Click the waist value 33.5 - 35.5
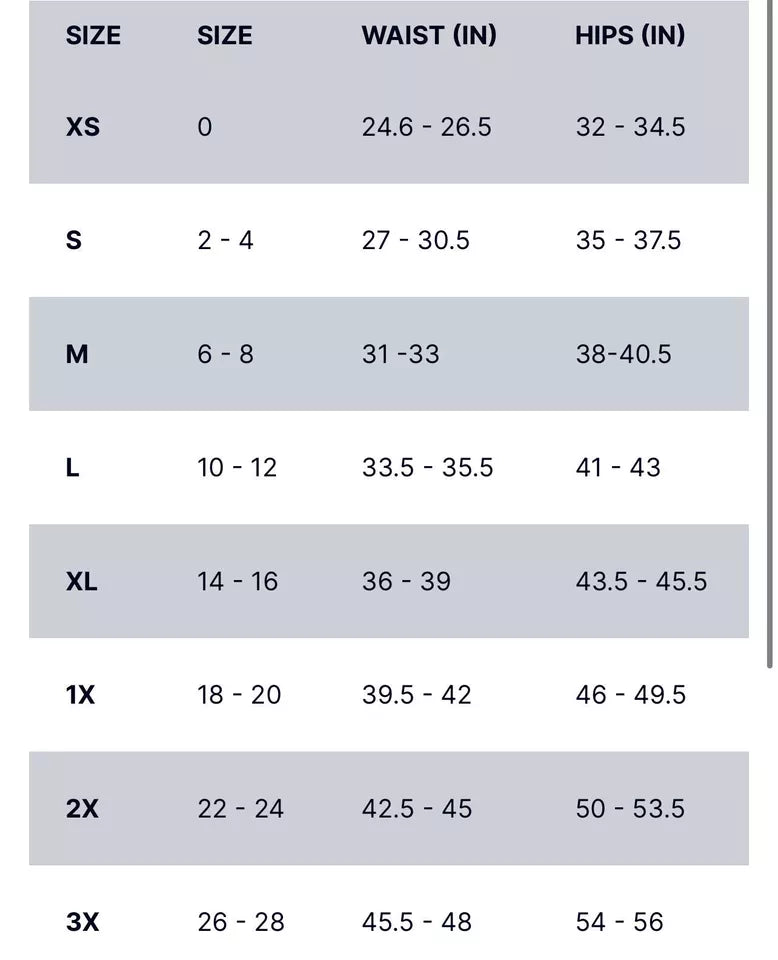 click(x=428, y=468)
